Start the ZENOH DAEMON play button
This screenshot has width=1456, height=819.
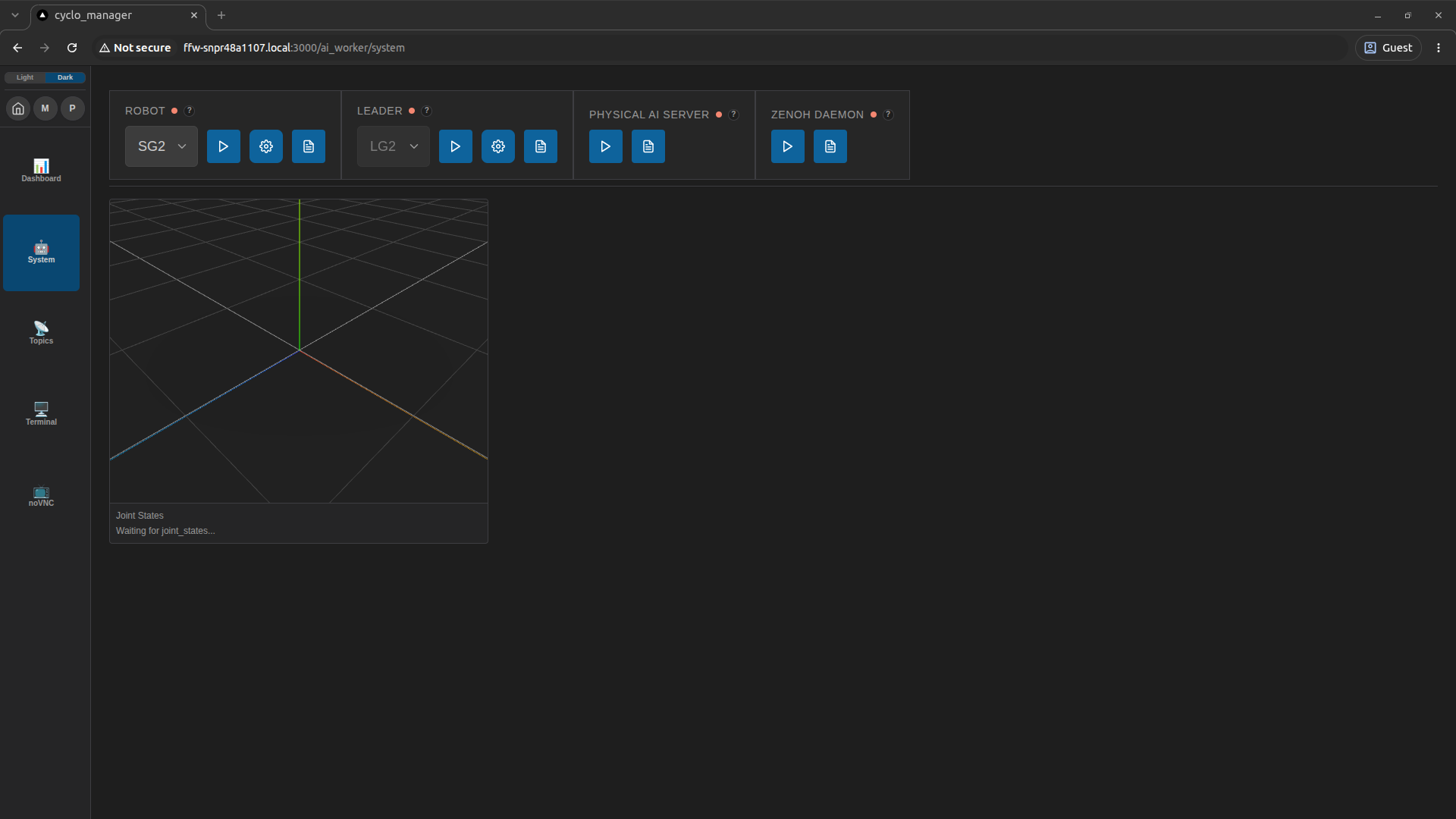coord(788,146)
